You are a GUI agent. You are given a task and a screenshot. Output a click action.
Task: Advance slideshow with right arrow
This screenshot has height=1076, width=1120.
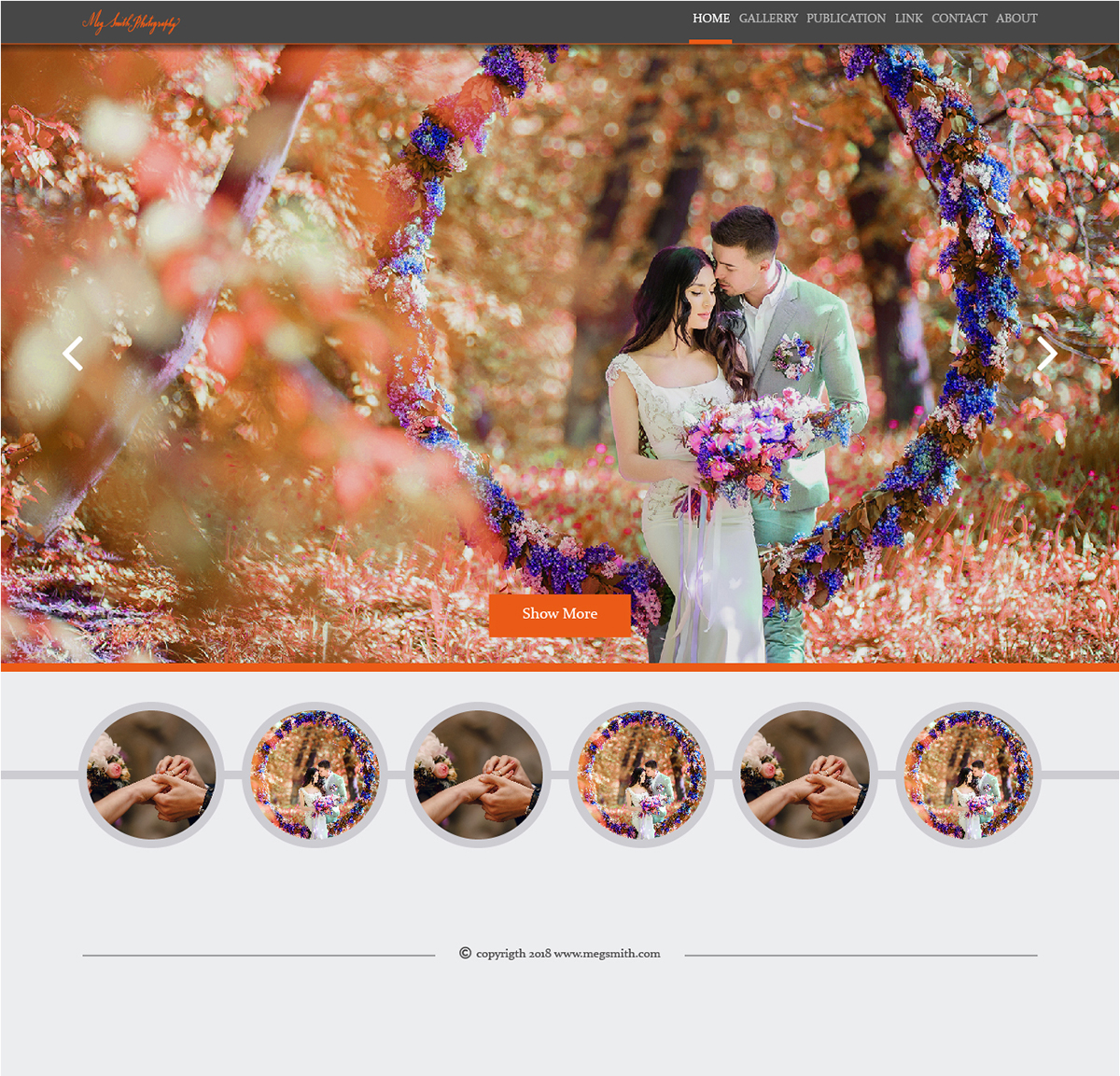click(1047, 354)
